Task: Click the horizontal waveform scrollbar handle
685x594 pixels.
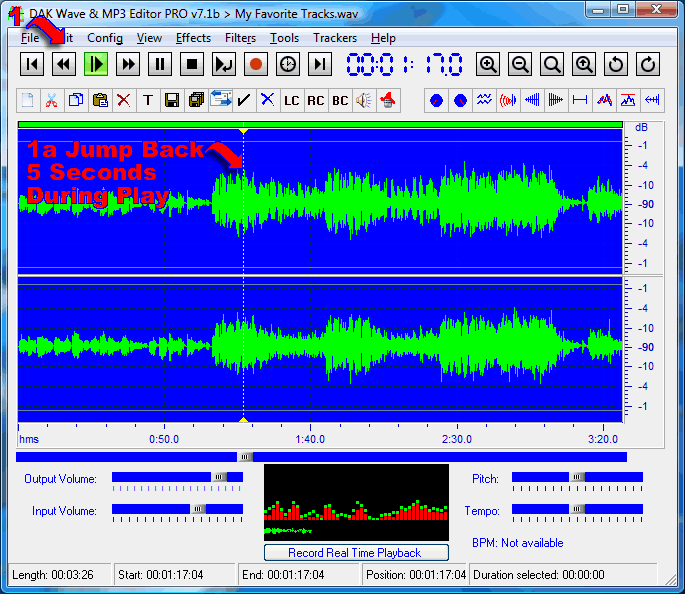Action: pos(245,457)
